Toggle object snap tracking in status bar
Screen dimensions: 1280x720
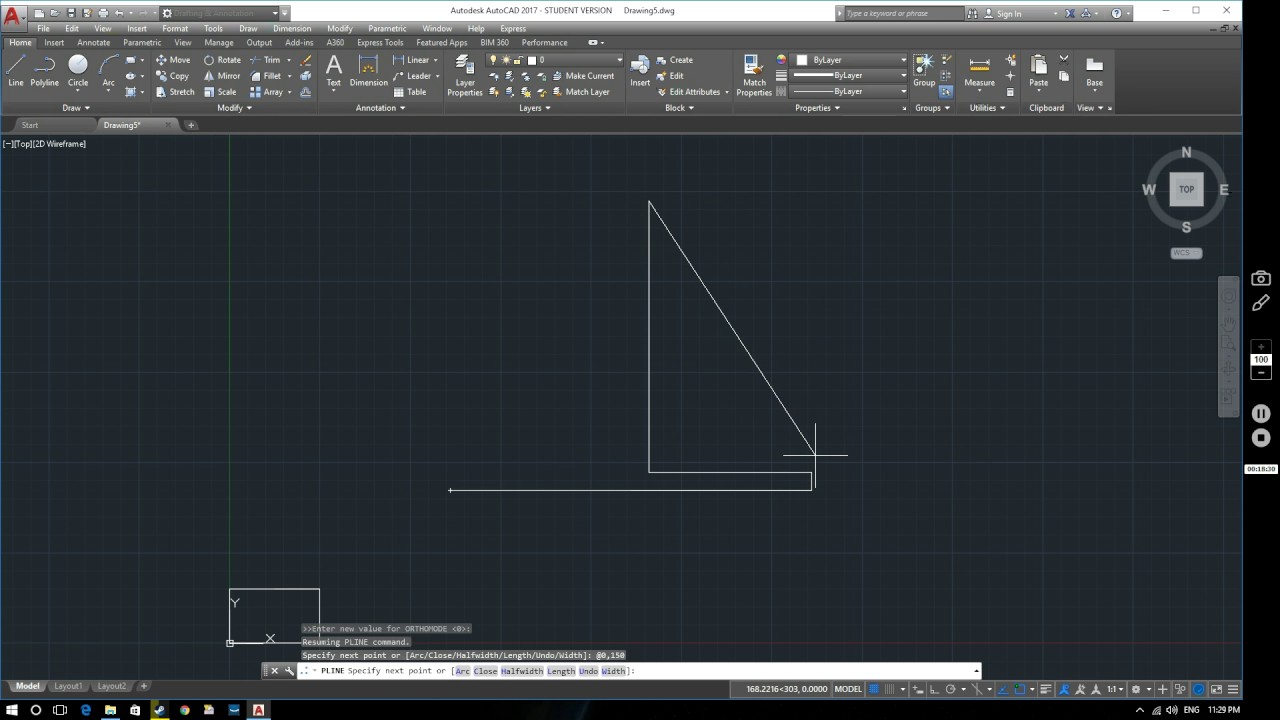(x=1003, y=689)
